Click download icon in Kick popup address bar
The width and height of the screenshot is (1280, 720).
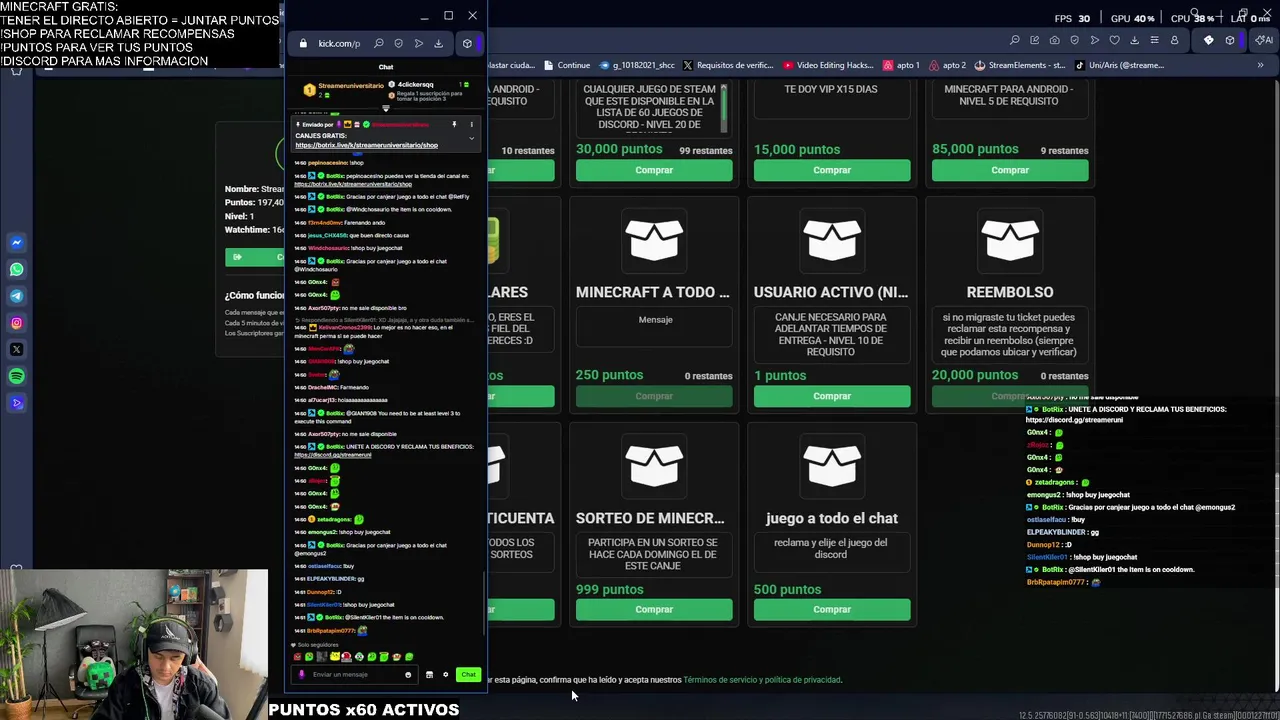tap(438, 43)
